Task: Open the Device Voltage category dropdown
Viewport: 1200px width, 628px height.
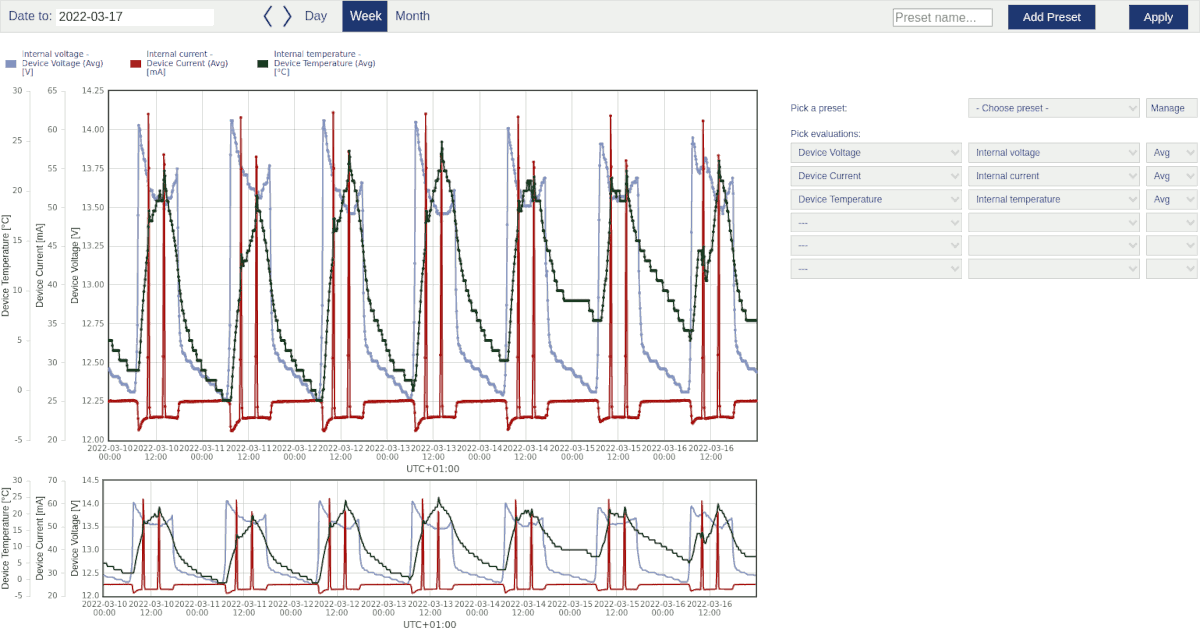Action: [x=876, y=152]
